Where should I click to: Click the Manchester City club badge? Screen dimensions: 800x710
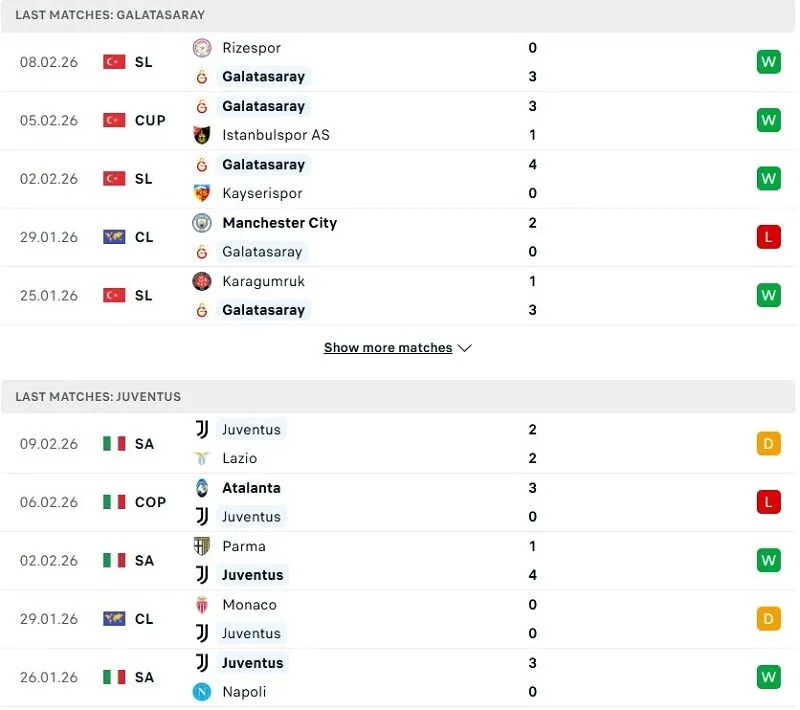tap(203, 223)
